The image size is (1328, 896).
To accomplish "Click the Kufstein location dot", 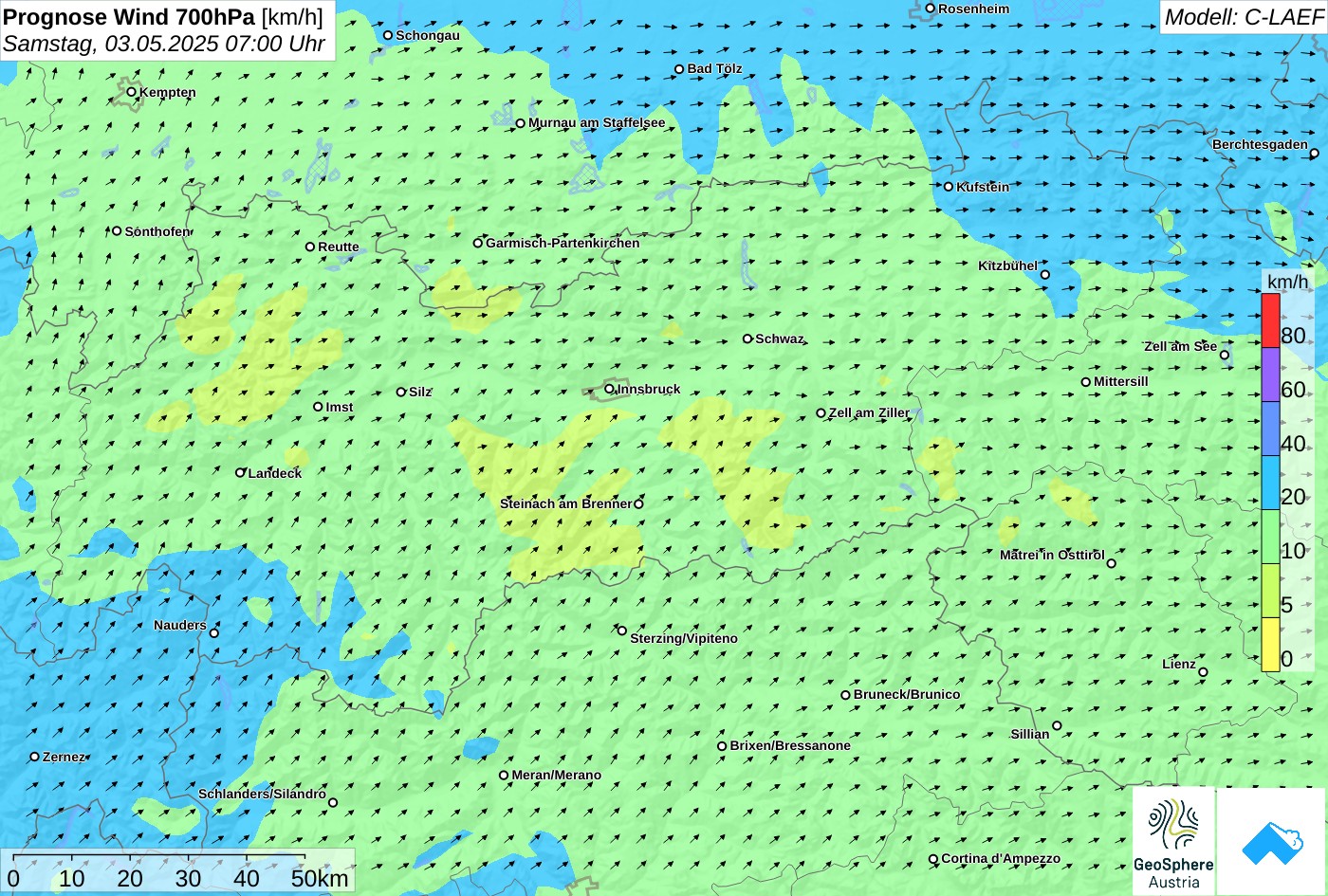I will (949, 187).
